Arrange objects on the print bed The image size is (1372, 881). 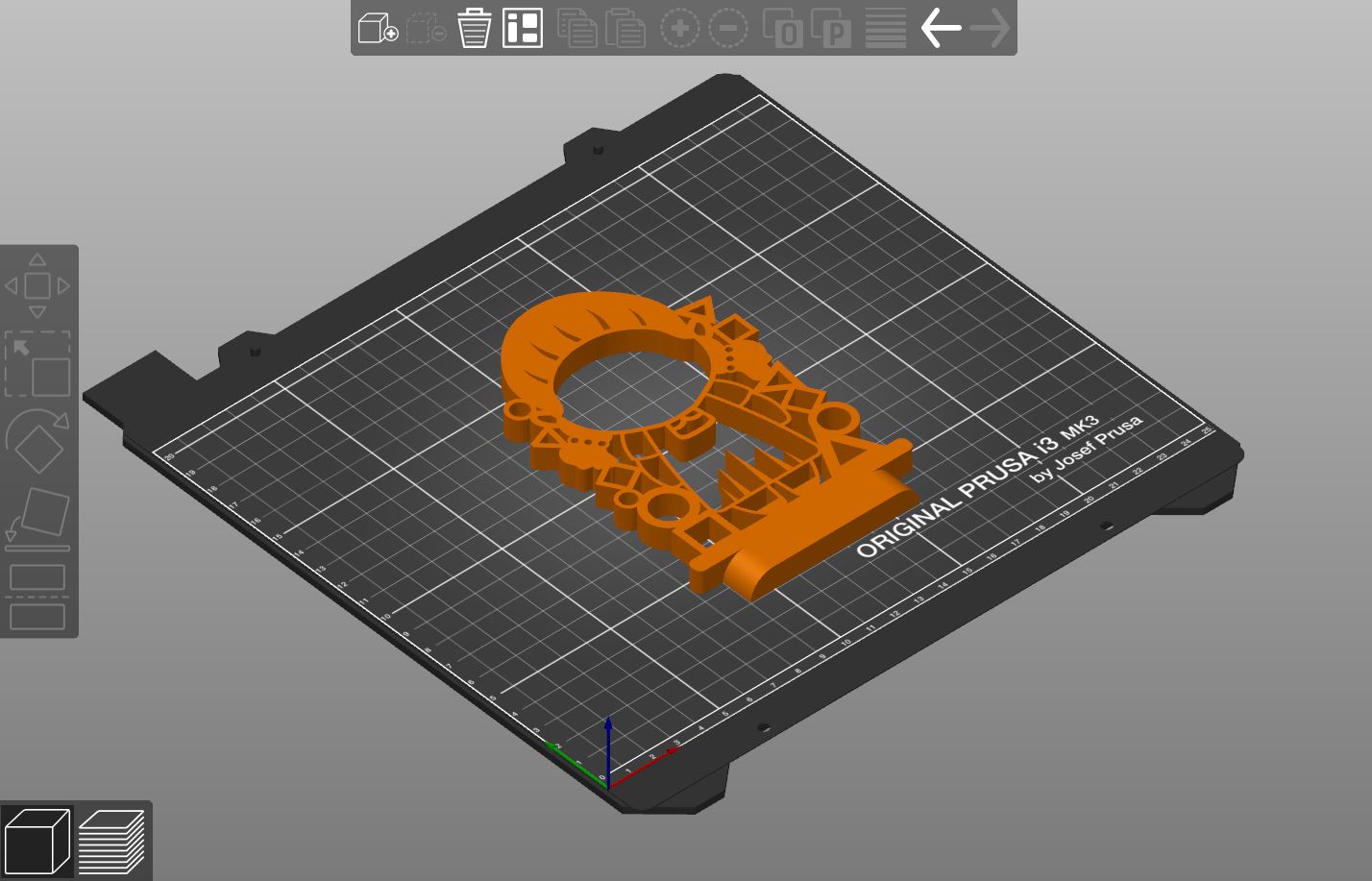pos(520,27)
